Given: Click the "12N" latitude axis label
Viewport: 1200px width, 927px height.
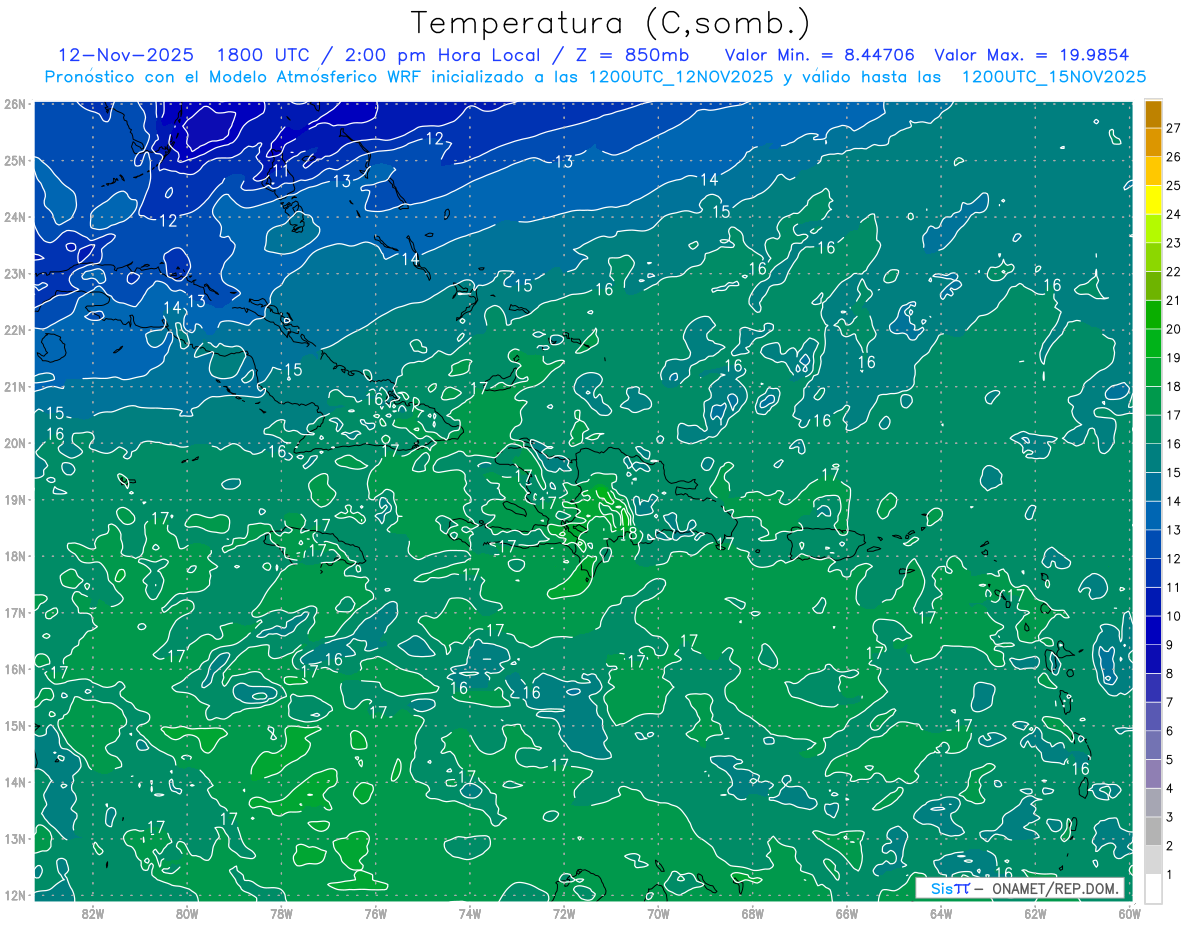Looking at the screenshot, I should [x=14, y=895].
